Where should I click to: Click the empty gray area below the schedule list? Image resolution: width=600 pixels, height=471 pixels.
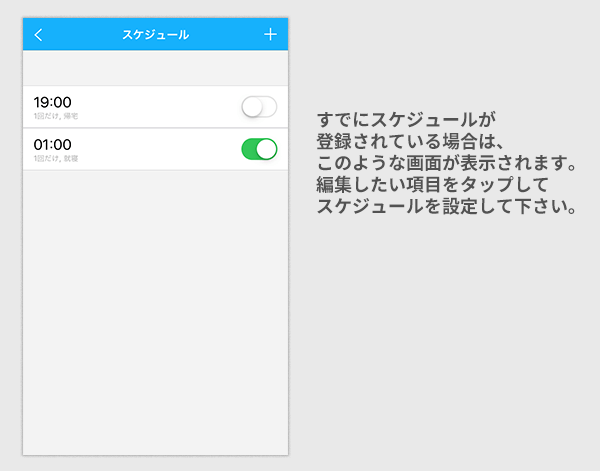(x=155, y=310)
